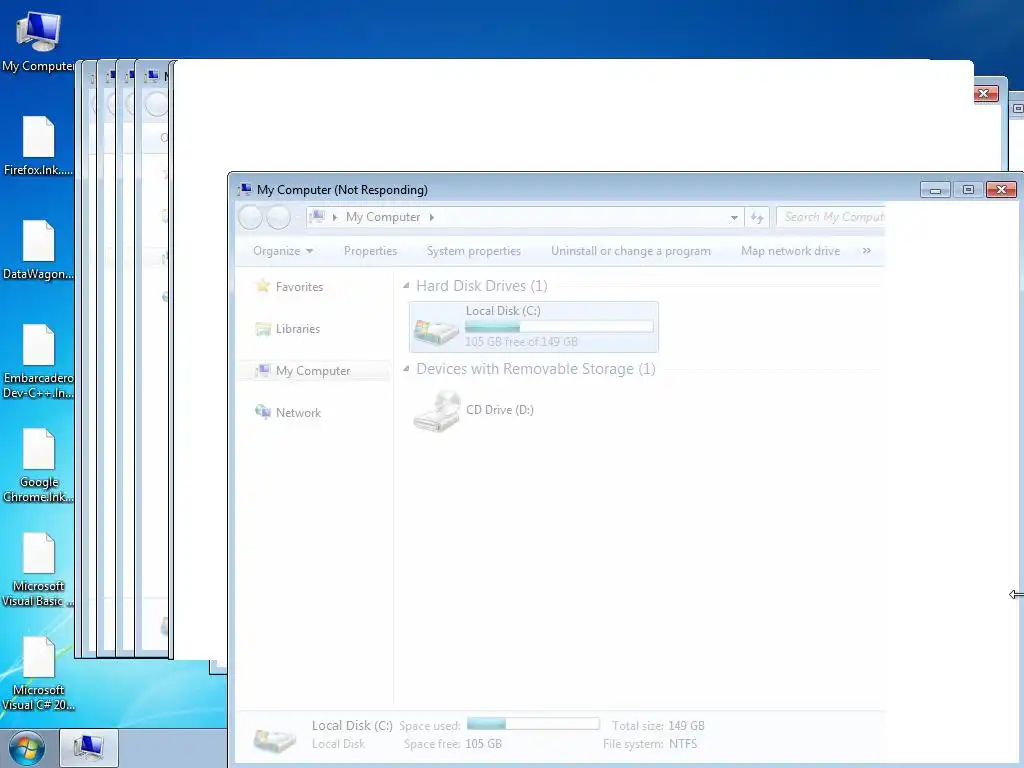This screenshot has width=1024, height=768.
Task: Click System properties in the toolbar
Action: (x=473, y=251)
